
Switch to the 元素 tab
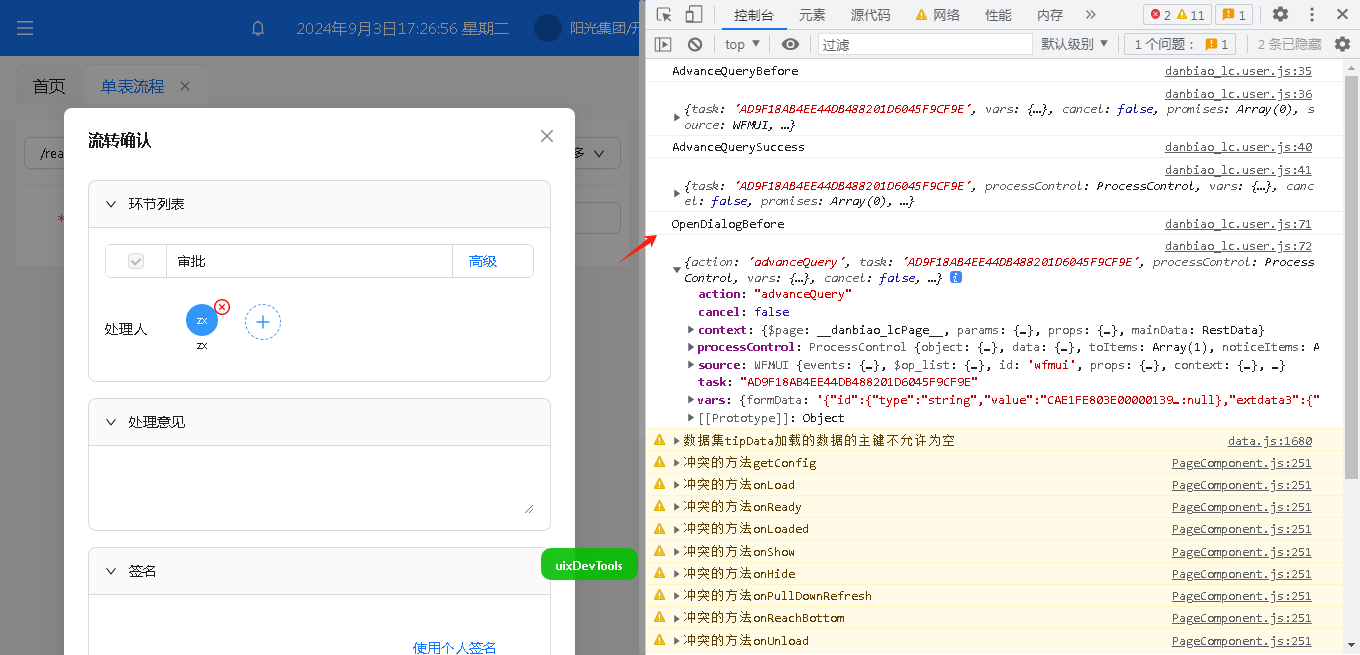812,14
